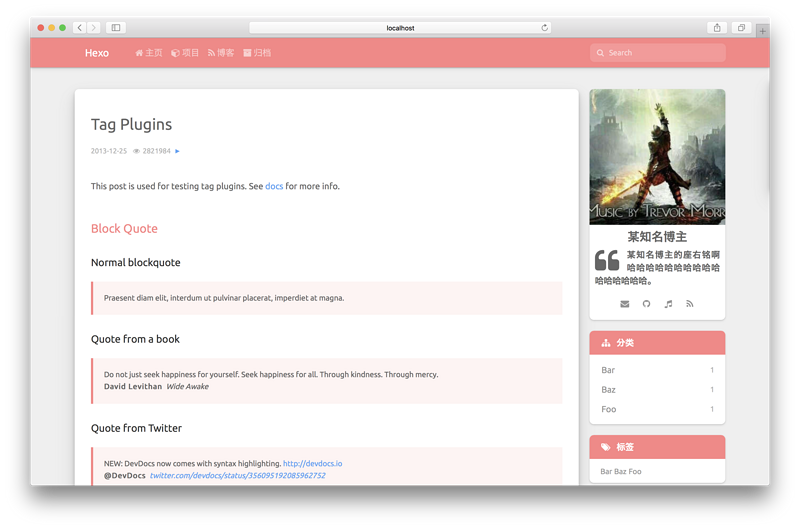Click the Wide Awake book title

187,386
